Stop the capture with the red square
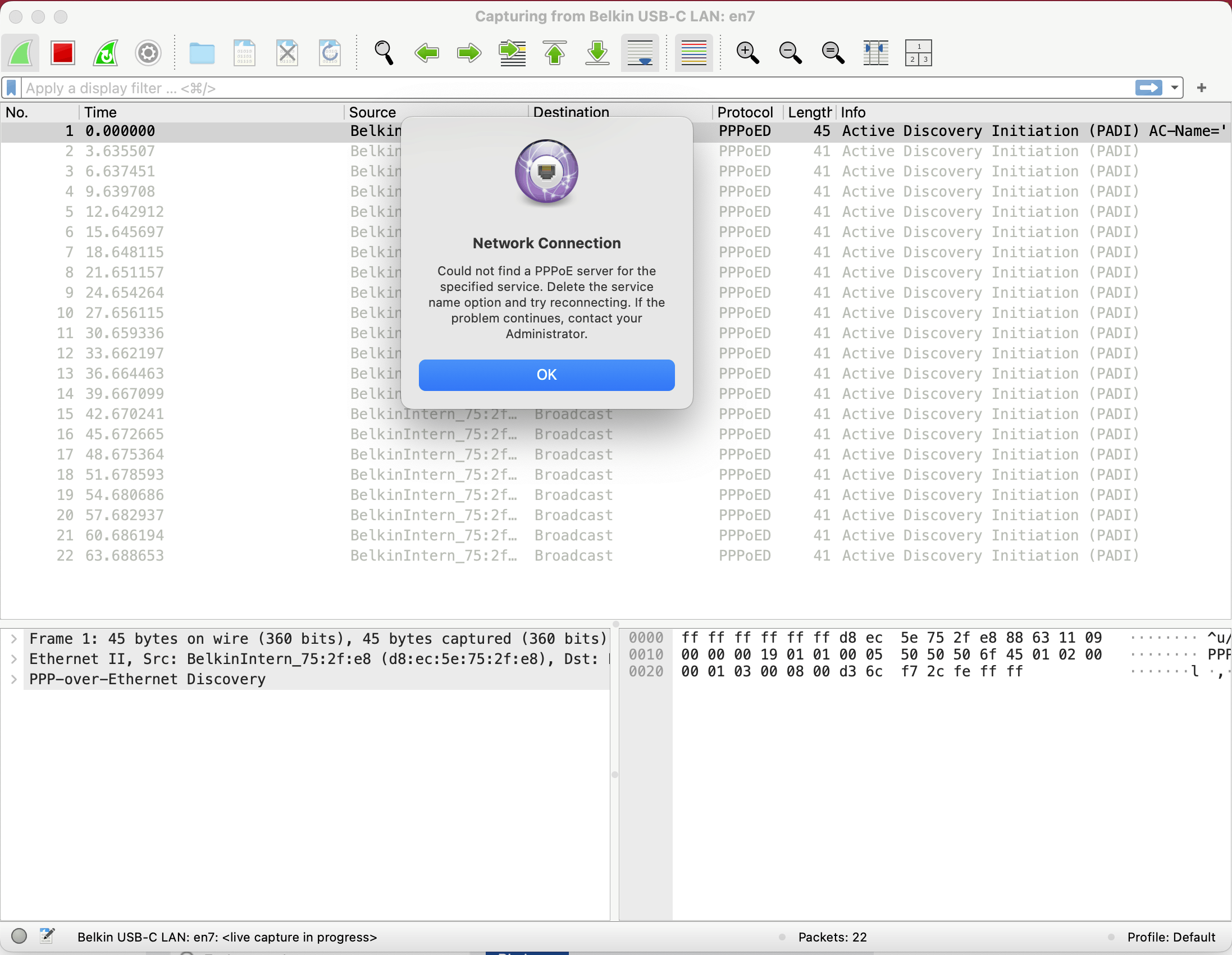Viewport: 1232px width, 955px height. [63, 53]
